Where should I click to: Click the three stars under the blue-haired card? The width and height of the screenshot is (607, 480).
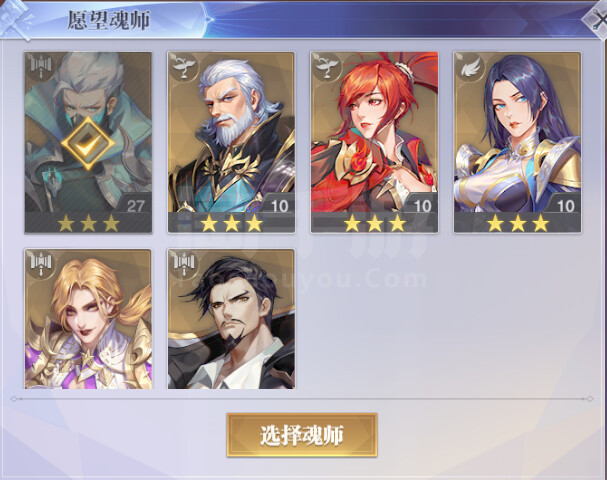coord(518,223)
